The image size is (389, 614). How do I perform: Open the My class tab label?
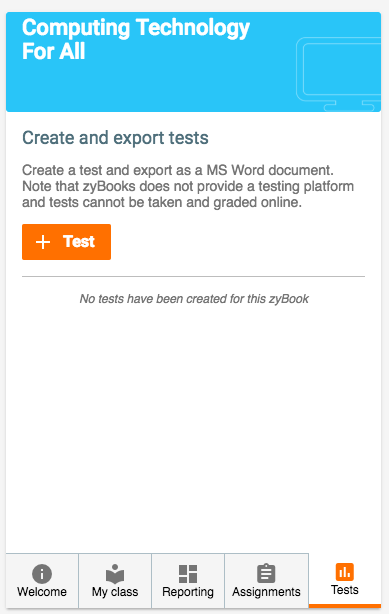click(x=115, y=591)
